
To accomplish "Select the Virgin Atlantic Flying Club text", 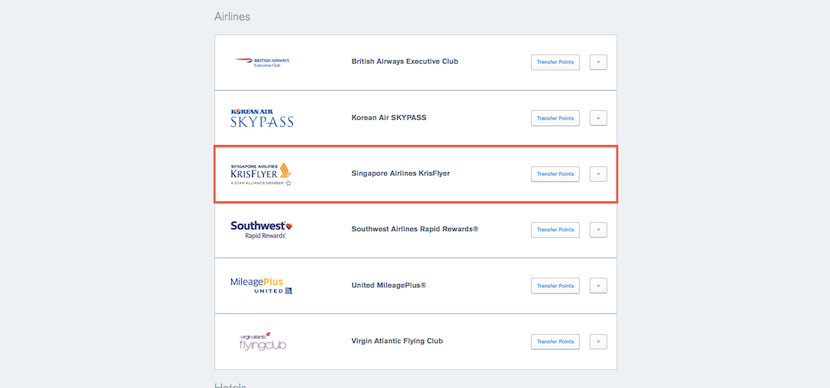I will click(x=397, y=341).
